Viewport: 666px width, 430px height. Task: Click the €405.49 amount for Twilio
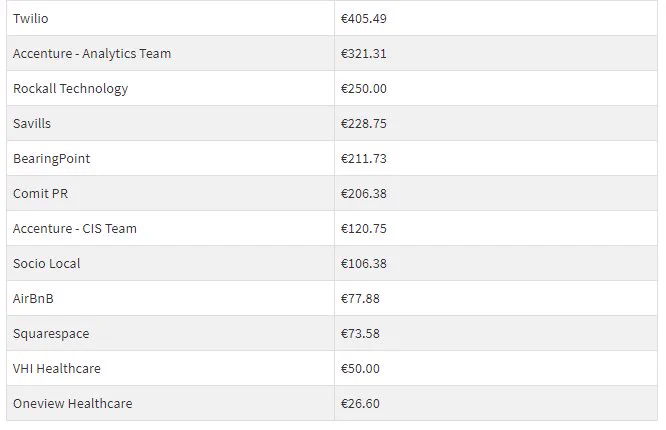364,19
